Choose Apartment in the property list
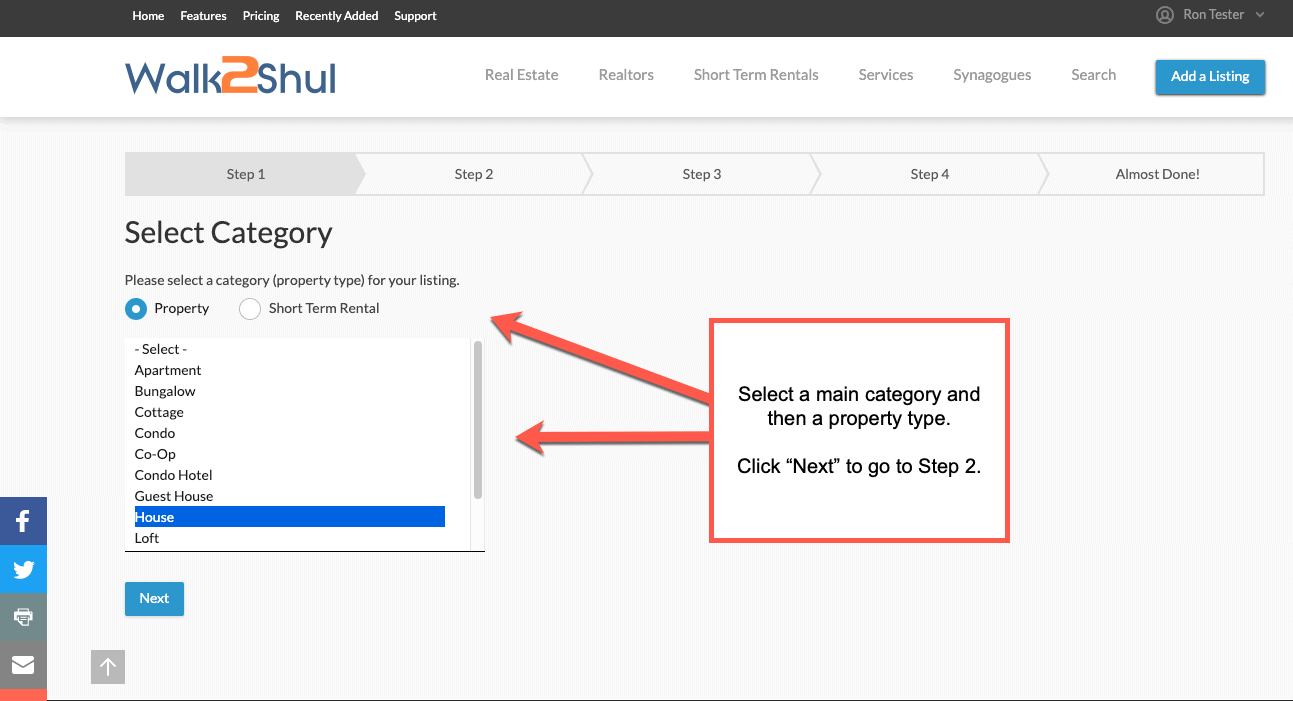This screenshot has height=701, width=1293. click(x=289, y=370)
